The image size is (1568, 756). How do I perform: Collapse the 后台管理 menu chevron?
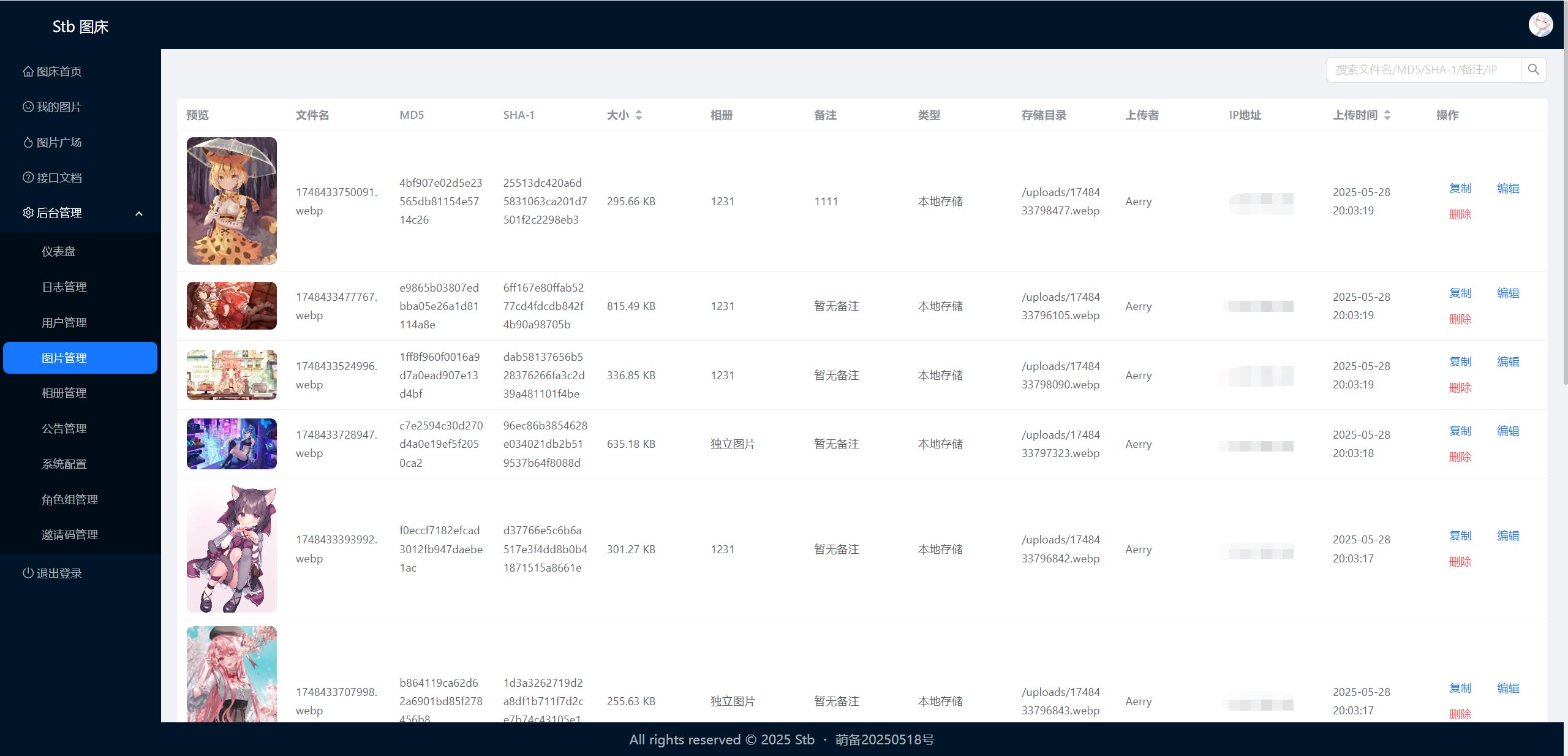[x=139, y=213]
